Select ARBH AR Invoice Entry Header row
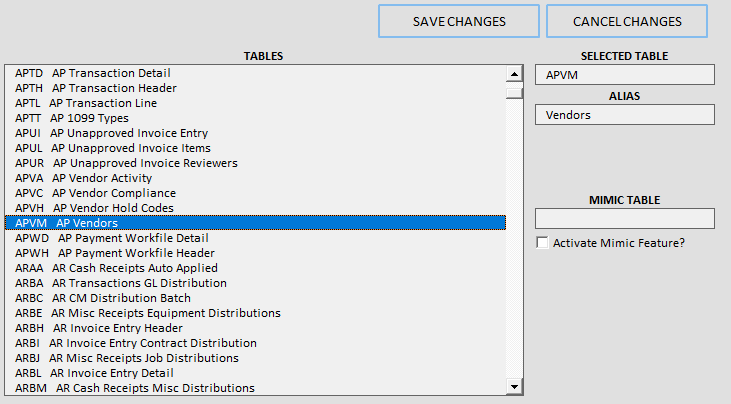Image resolution: width=731 pixels, height=404 pixels. 255,328
